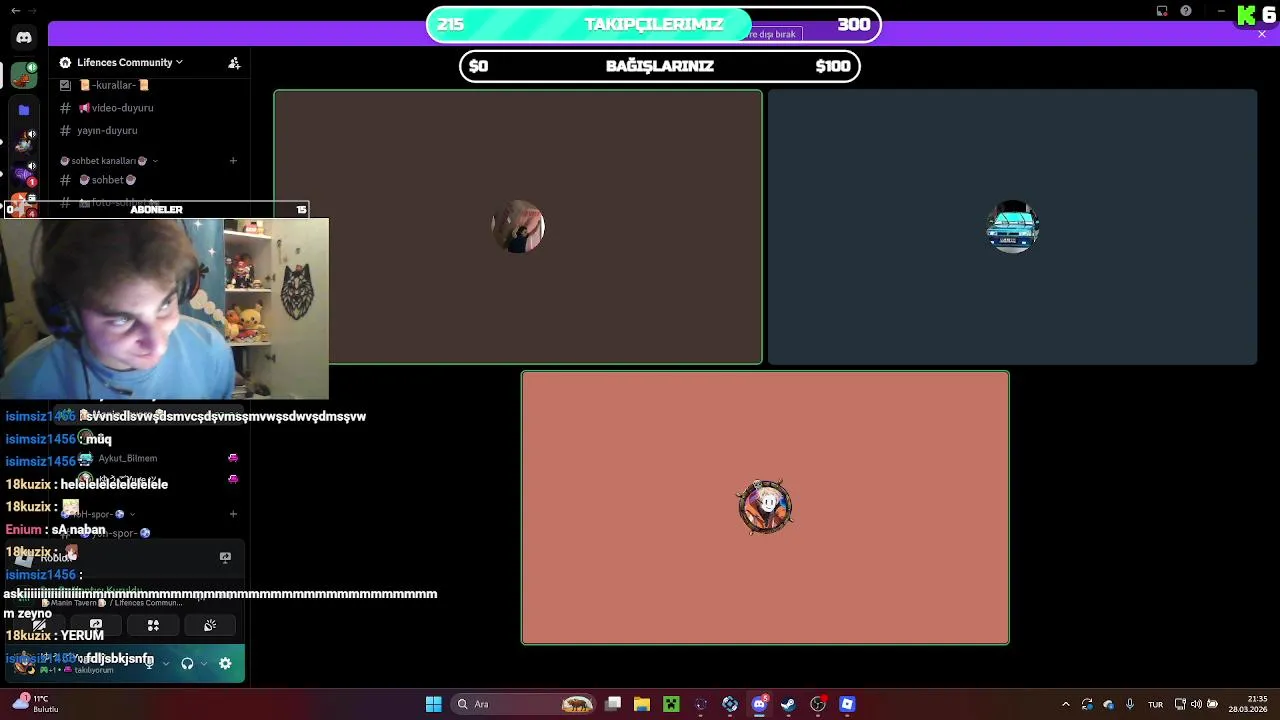The width and height of the screenshot is (1280, 720).
Task: Toggle the microphone mute button
Action: 149,663
